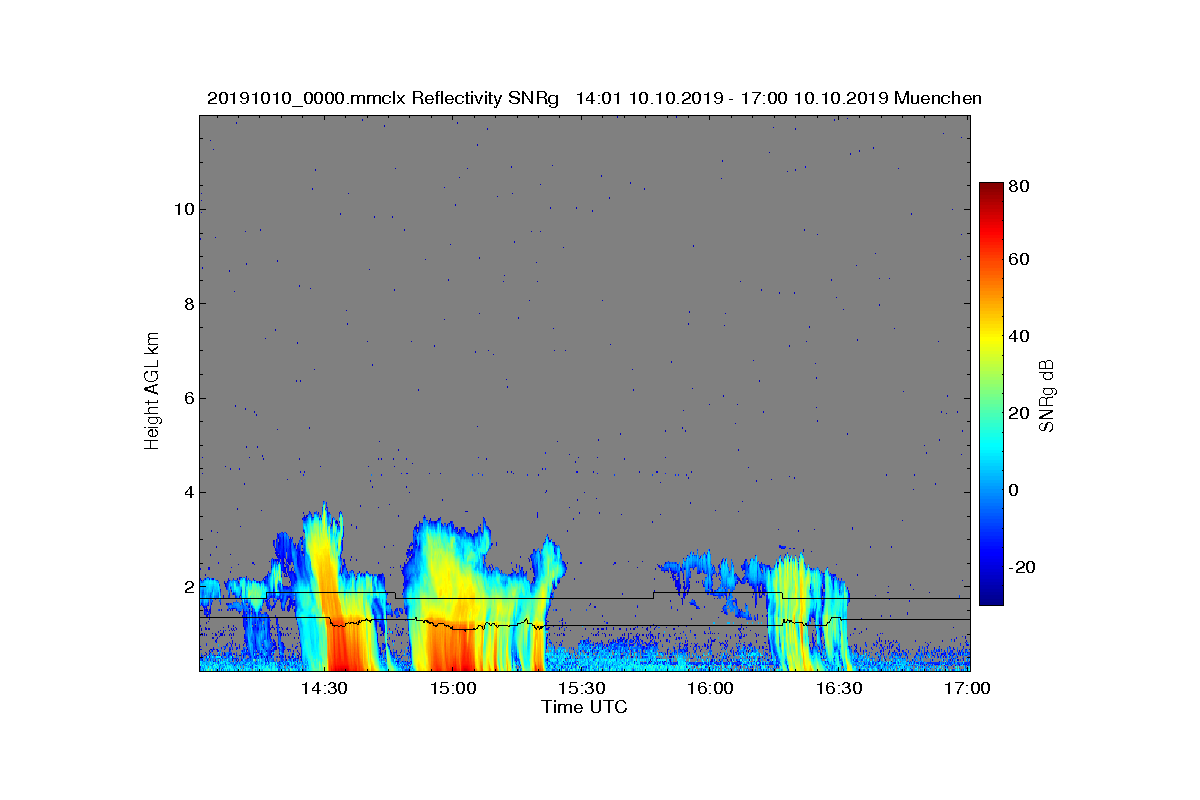Click the colorbar value 60
1200x800 pixels.
pos(1019,260)
